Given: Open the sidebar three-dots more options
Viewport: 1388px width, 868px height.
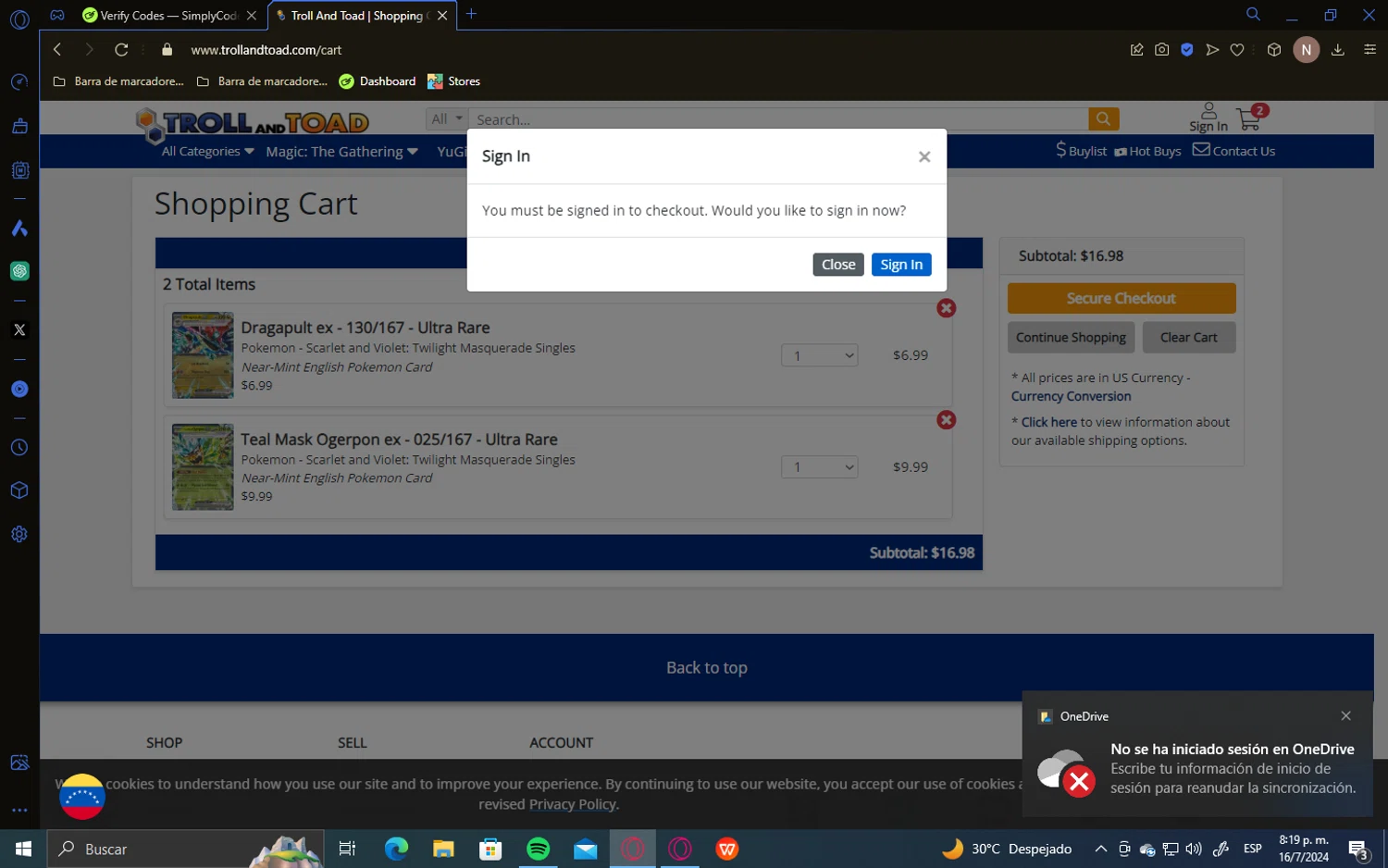Looking at the screenshot, I should 19,810.
